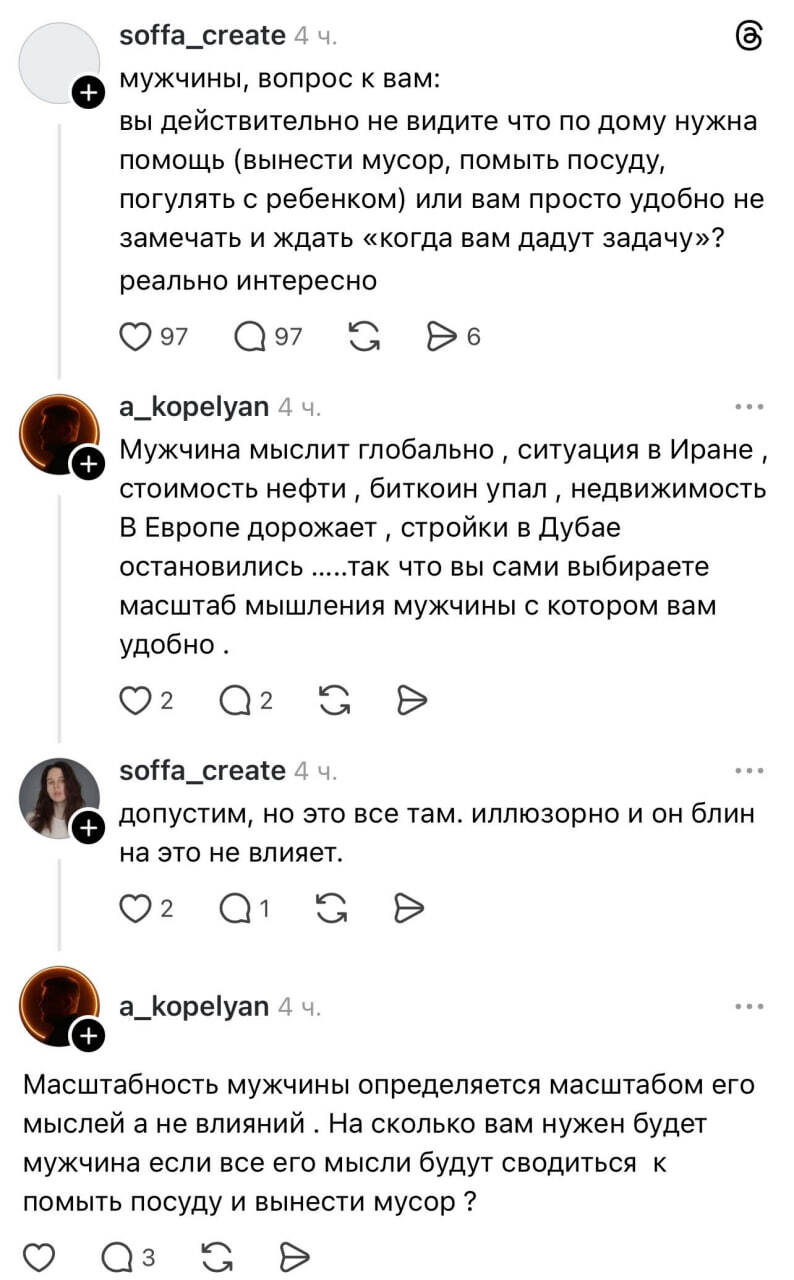The height and width of the screenshot is (1280, 794).
Task: Open the Threads logo icon
Action: pyautogui.click(x=748, y=36)
